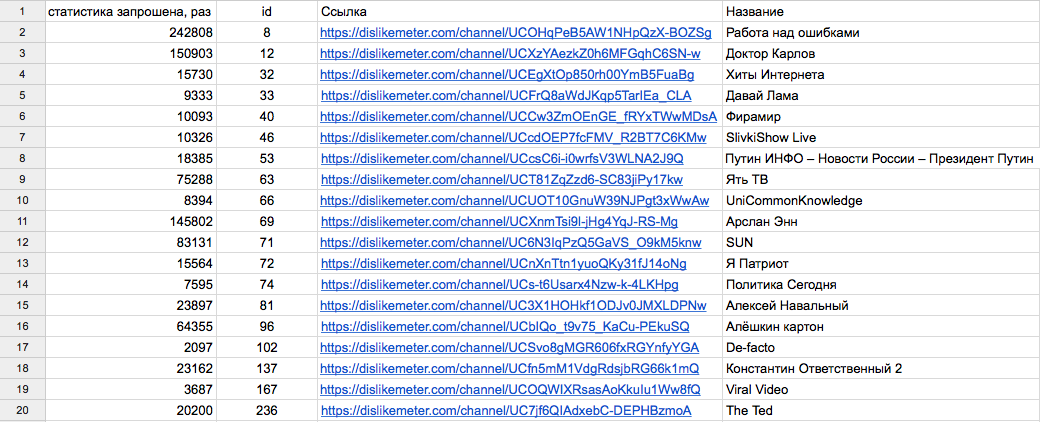
Task: Open the link in The Ted row
Action: [506, 411]
